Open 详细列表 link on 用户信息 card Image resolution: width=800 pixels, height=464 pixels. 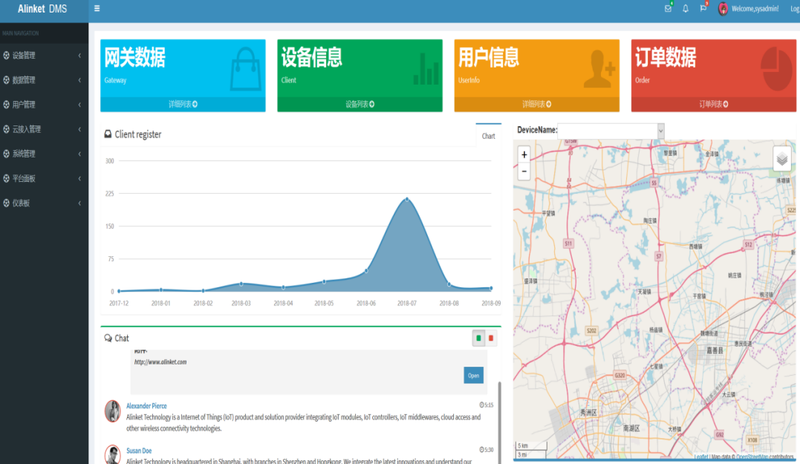pyautogui.click(x=537, y=104)
